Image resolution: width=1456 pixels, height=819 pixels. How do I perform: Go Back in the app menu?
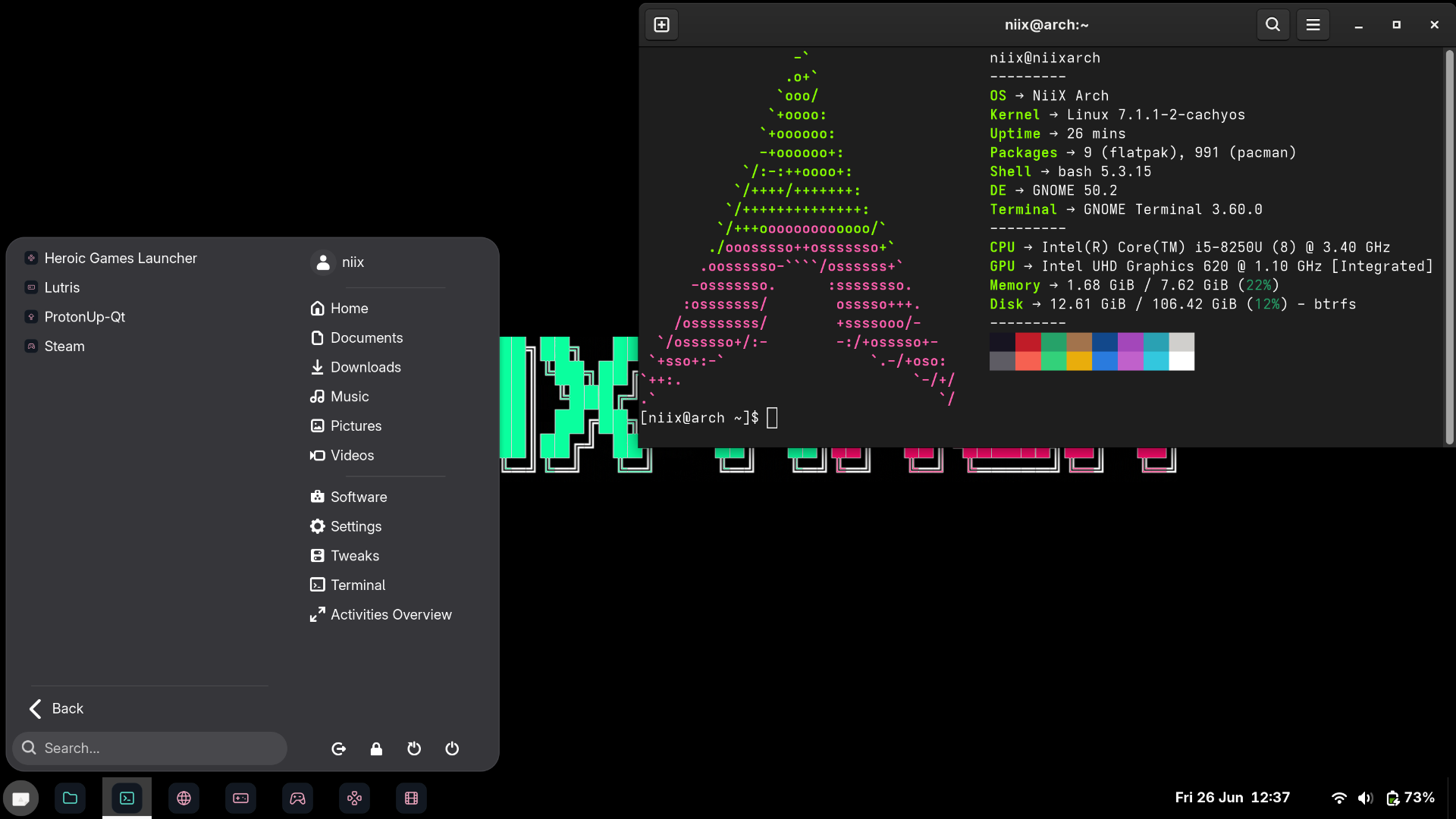56,708
